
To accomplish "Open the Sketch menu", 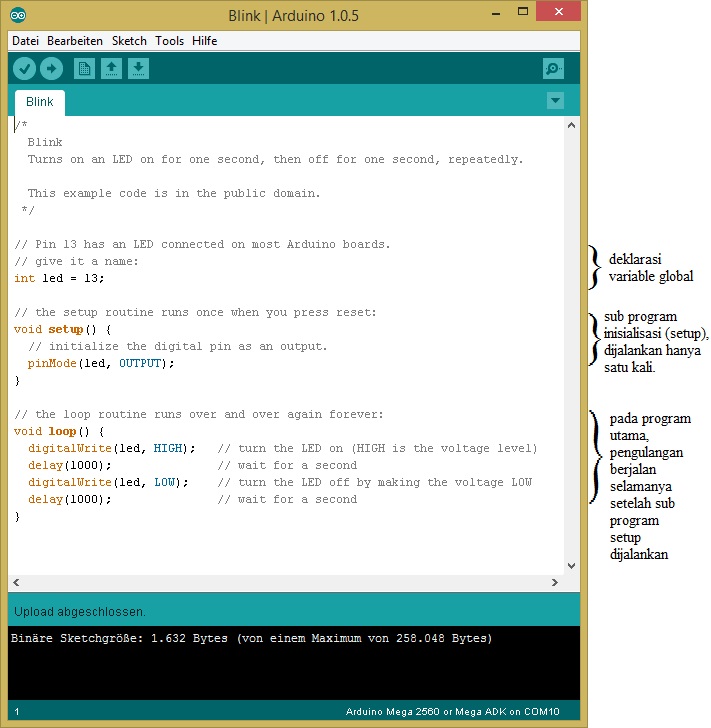I will (x=129, y=41).
